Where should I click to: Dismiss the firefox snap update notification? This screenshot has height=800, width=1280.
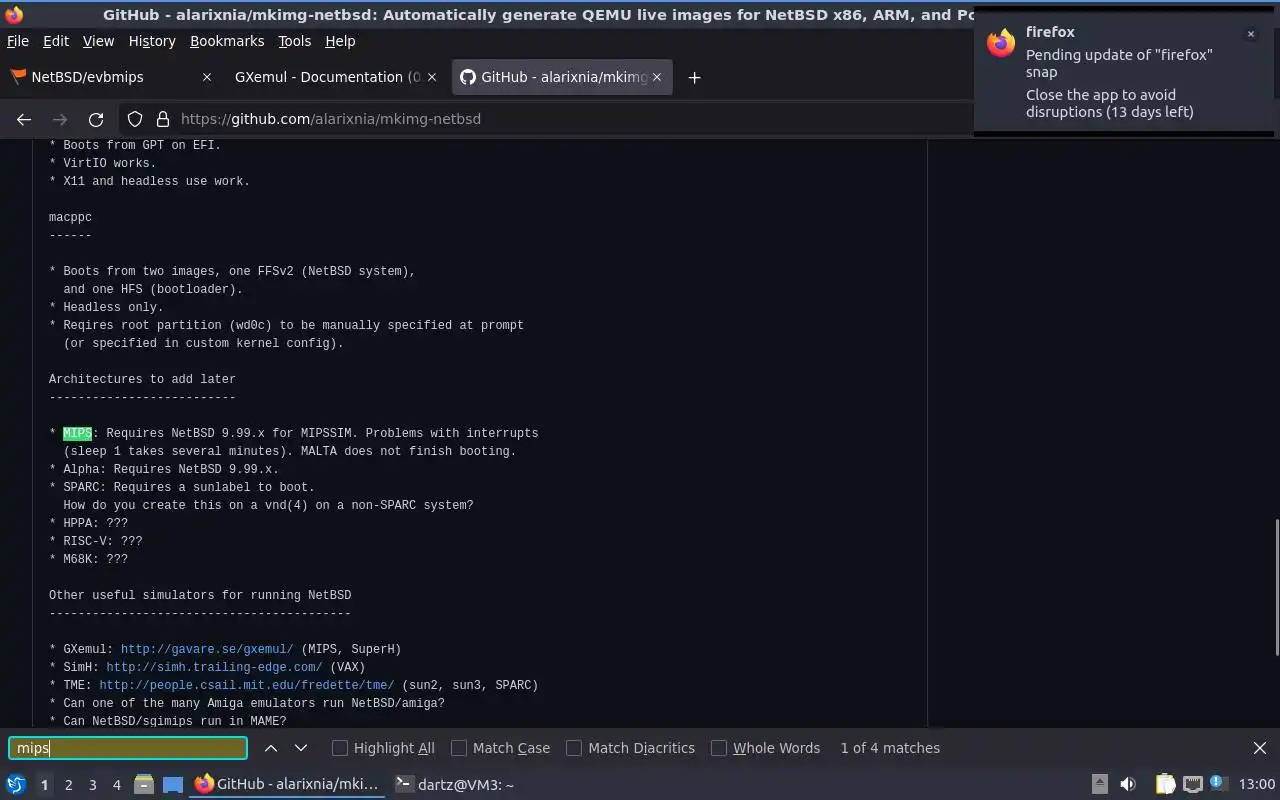[1250, 34]
